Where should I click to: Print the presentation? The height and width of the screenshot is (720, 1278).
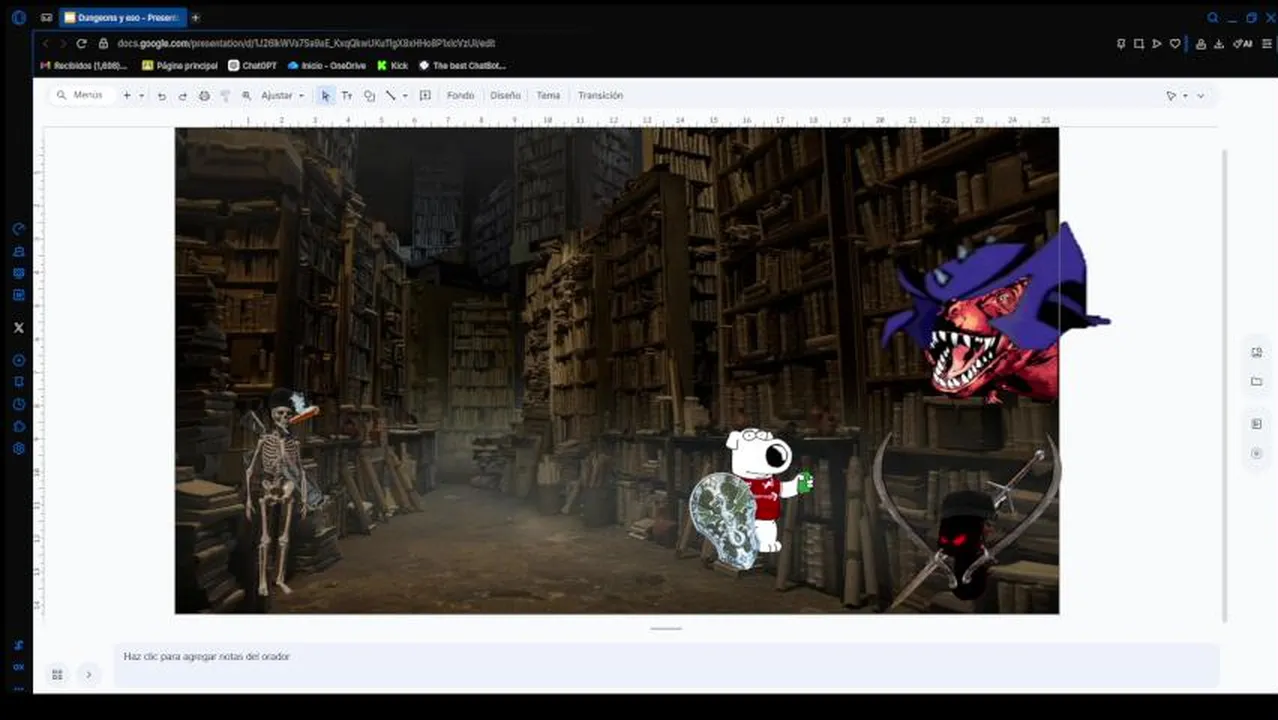pyautogui.click(x=204, y=96)
